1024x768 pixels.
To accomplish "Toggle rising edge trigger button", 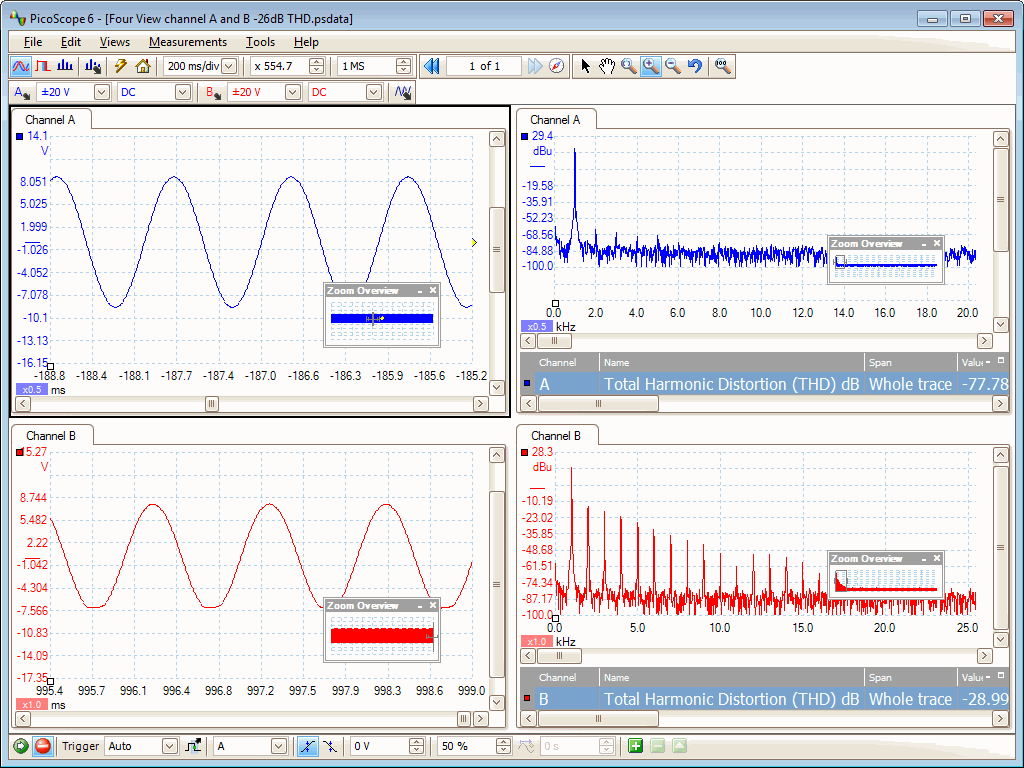I will coord(307,746).
